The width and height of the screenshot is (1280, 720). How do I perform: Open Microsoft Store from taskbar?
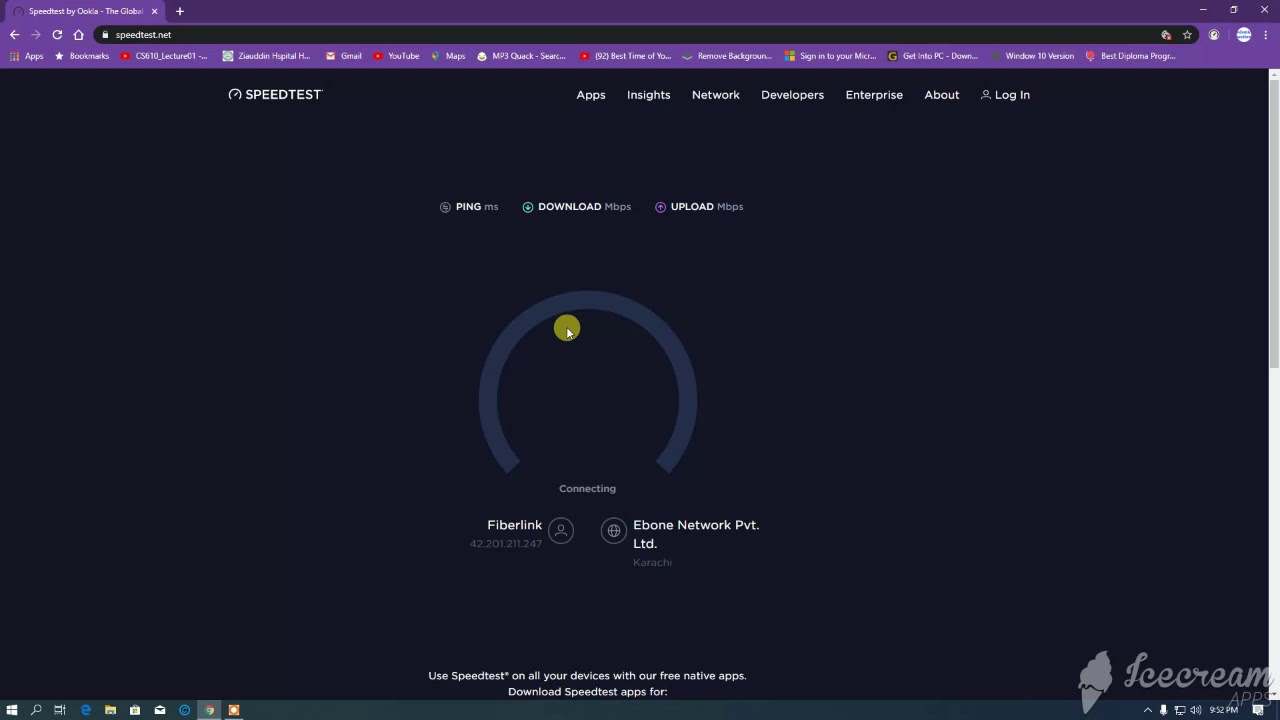click(x=135, y=710)
